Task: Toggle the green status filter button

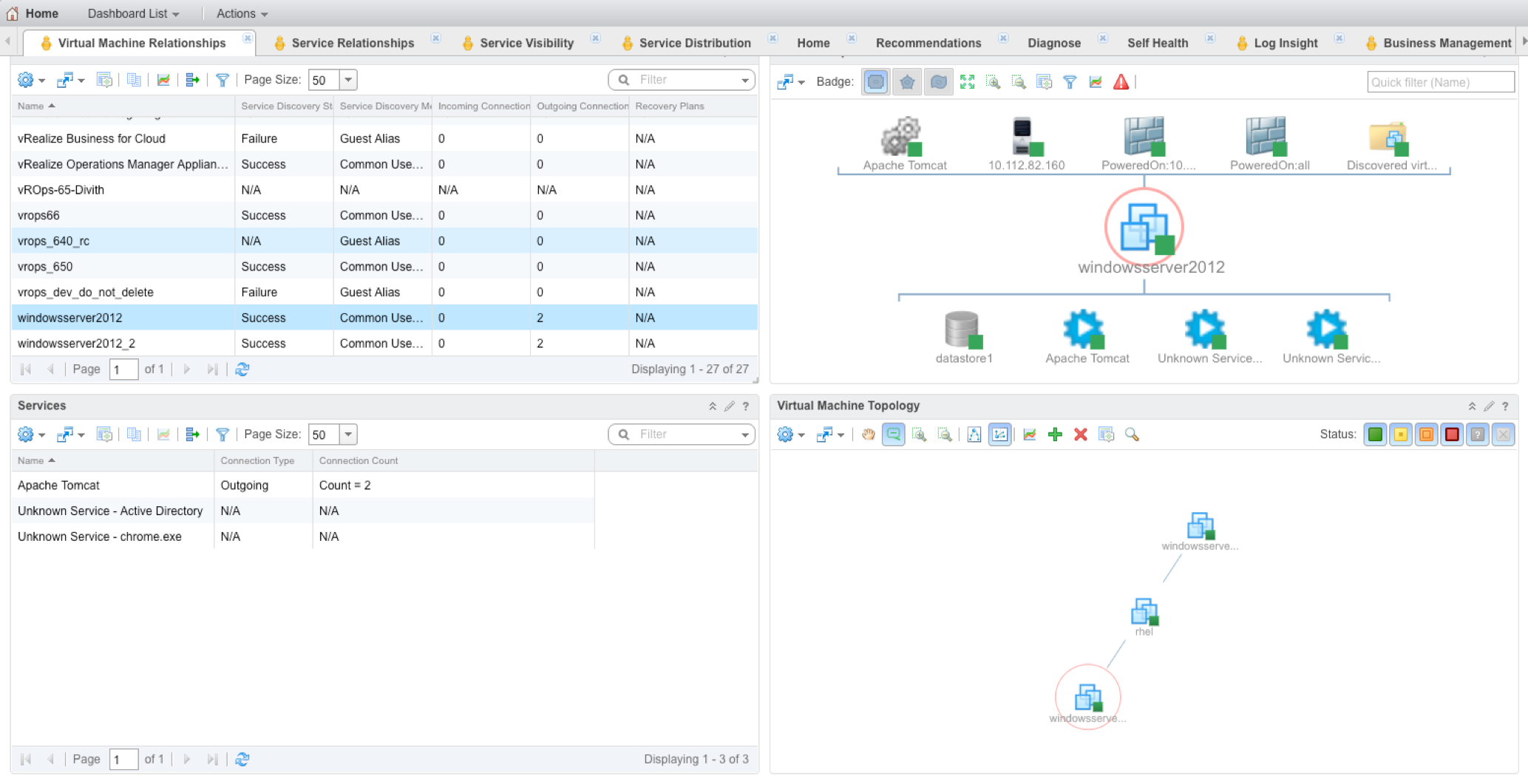Action: (x=1375, y=434)
